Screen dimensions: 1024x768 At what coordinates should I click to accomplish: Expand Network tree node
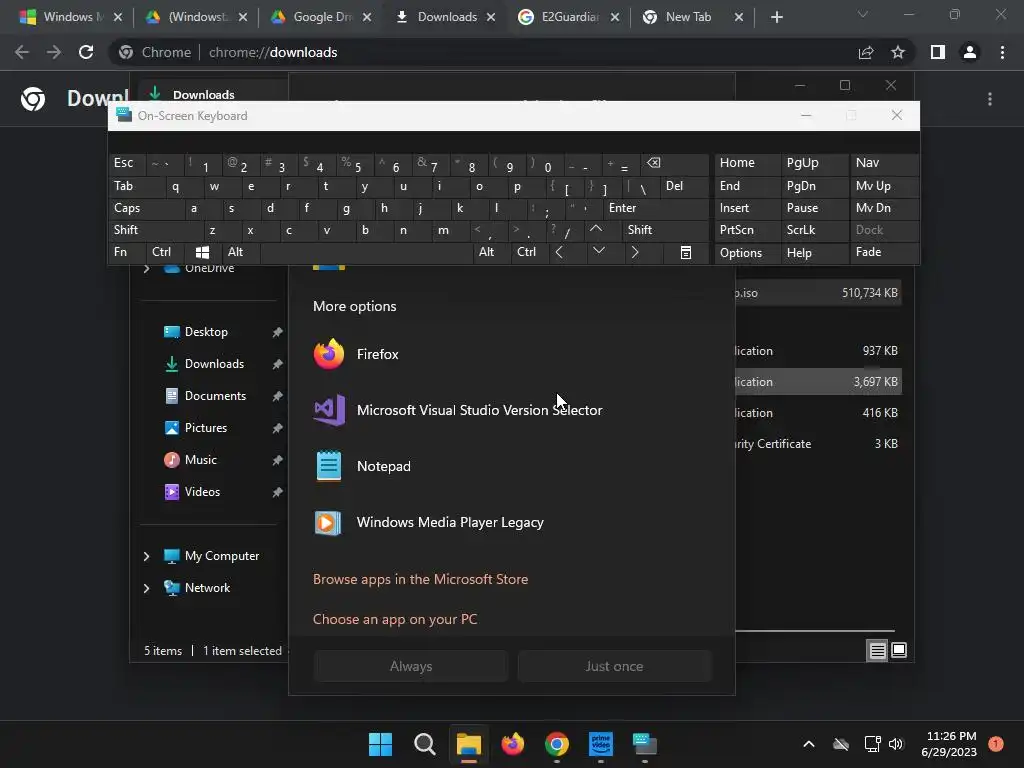pos(146,588)
